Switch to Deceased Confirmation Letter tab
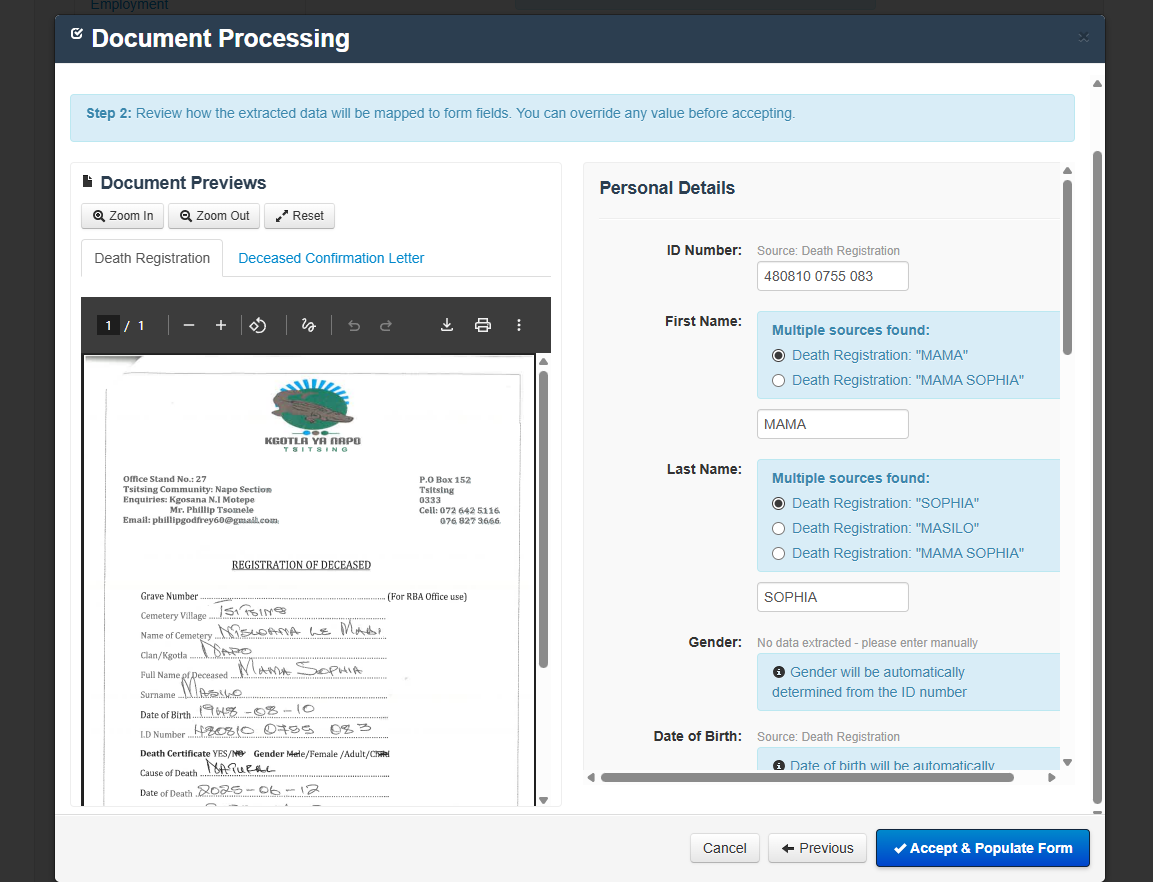The width and height of the screenshot is (1153, 882). click(331, 258)
